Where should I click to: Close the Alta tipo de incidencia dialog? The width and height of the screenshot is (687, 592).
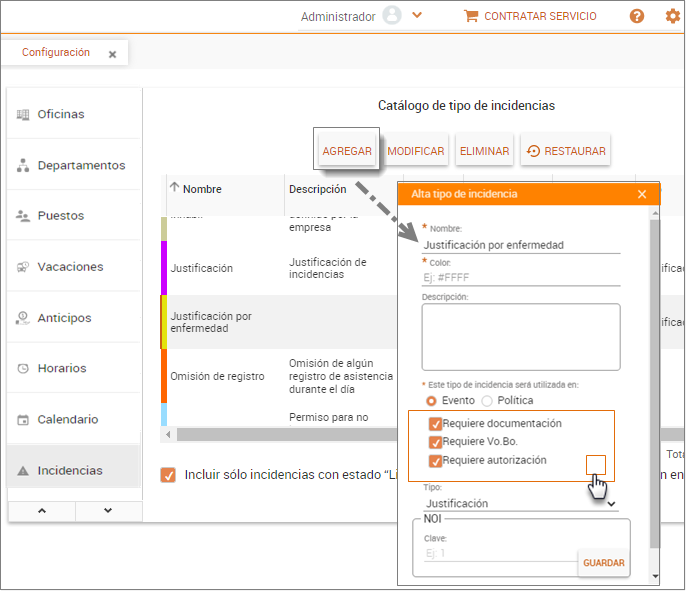click(x=642, y=194)
